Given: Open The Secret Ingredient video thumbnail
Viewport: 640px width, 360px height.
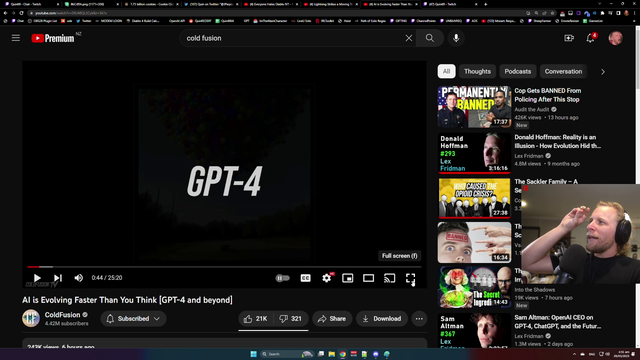Looking at the screenshot, I should [x=474, y=287].
